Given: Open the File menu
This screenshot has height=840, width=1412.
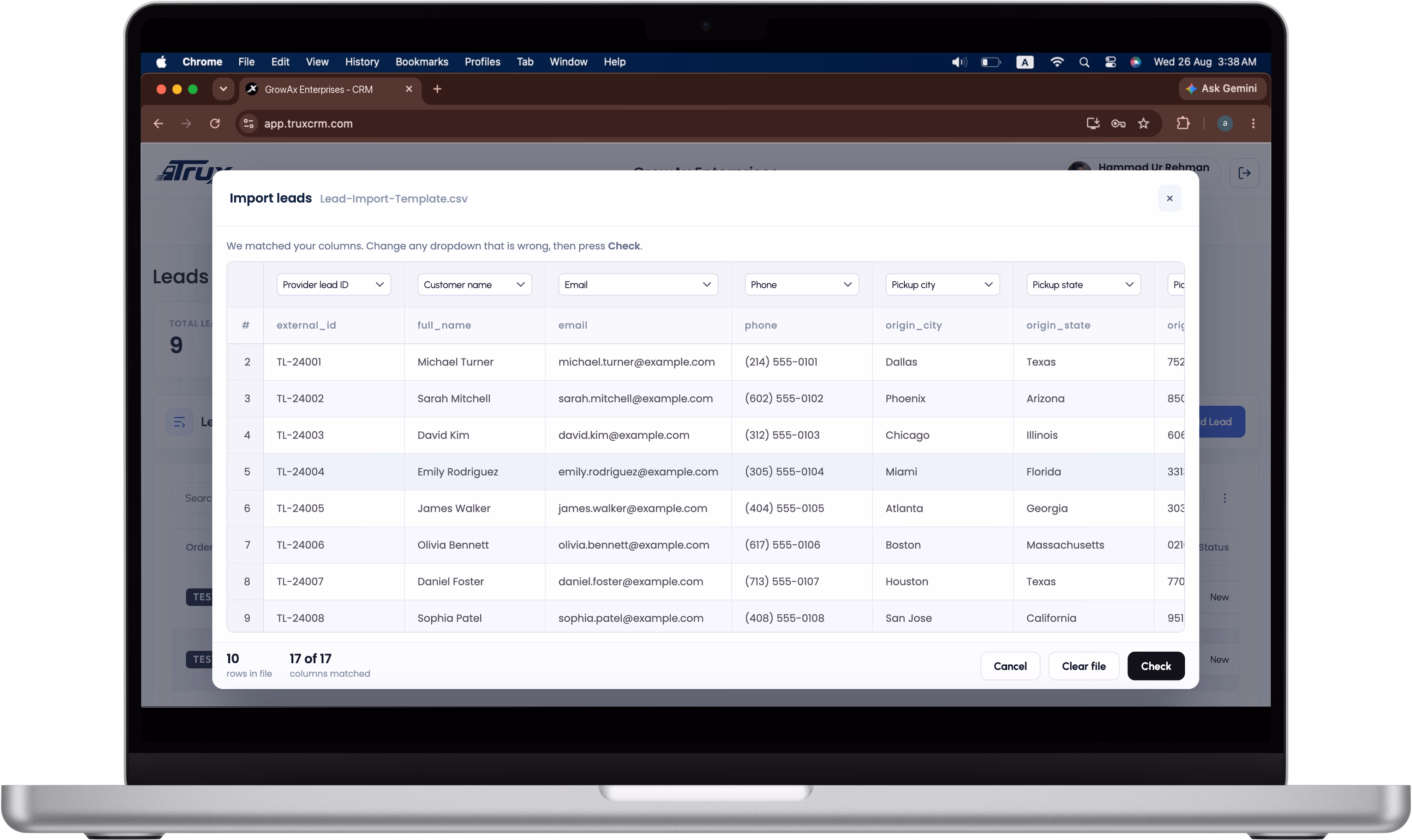Looking at the screenshot, I should 246,62.
